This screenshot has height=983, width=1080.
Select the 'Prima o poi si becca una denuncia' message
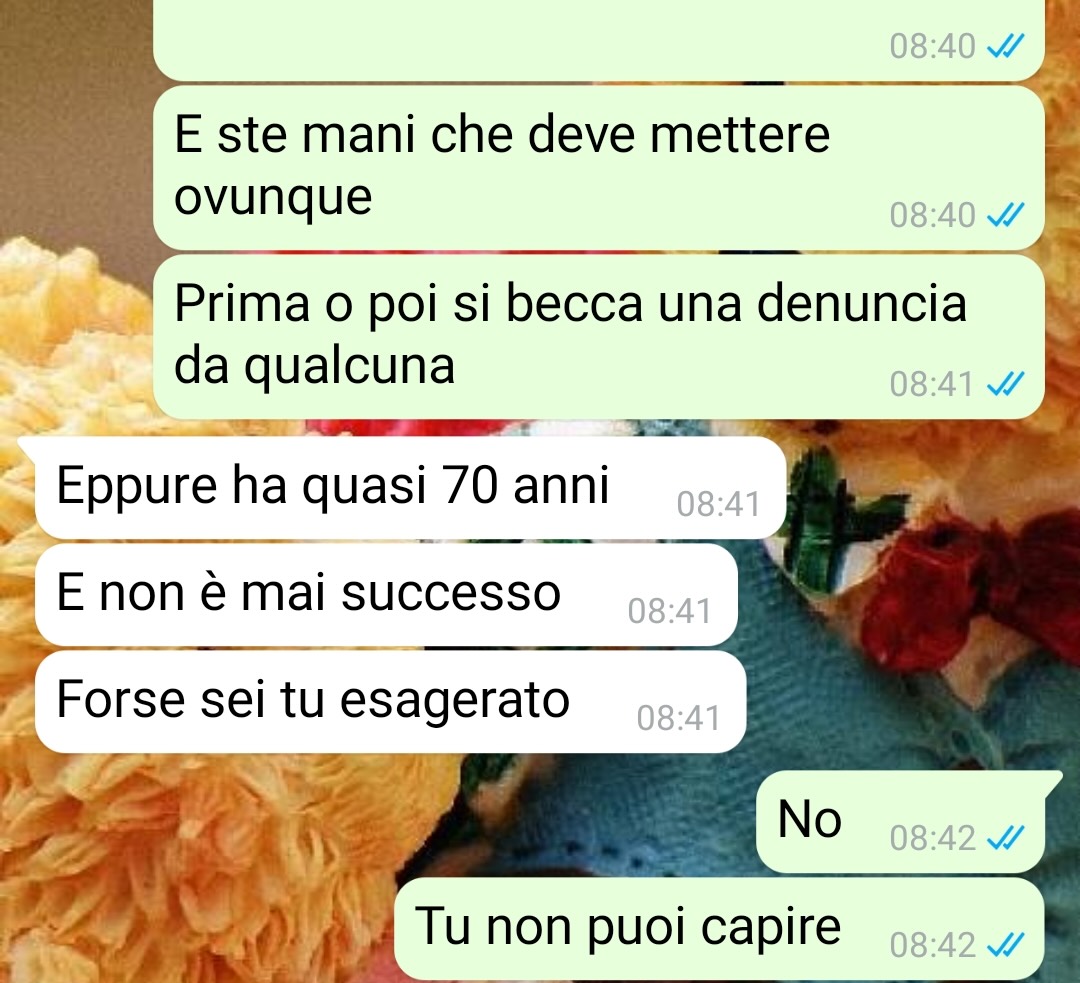pos(598,336)
